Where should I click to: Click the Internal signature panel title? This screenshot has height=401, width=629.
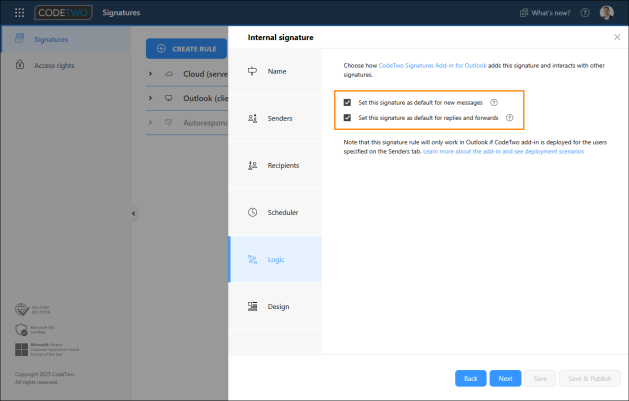[x=280, y=37]
